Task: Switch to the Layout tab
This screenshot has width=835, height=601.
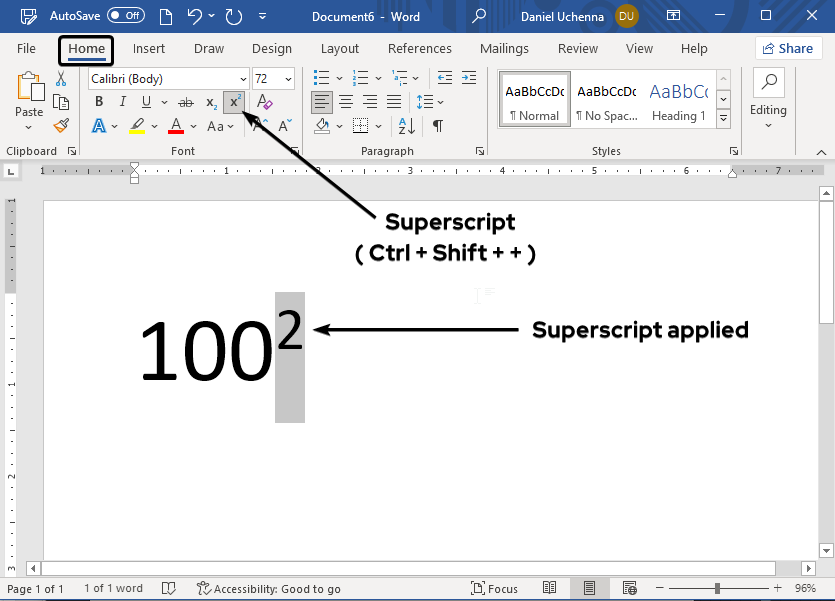Action: [339, 49]
